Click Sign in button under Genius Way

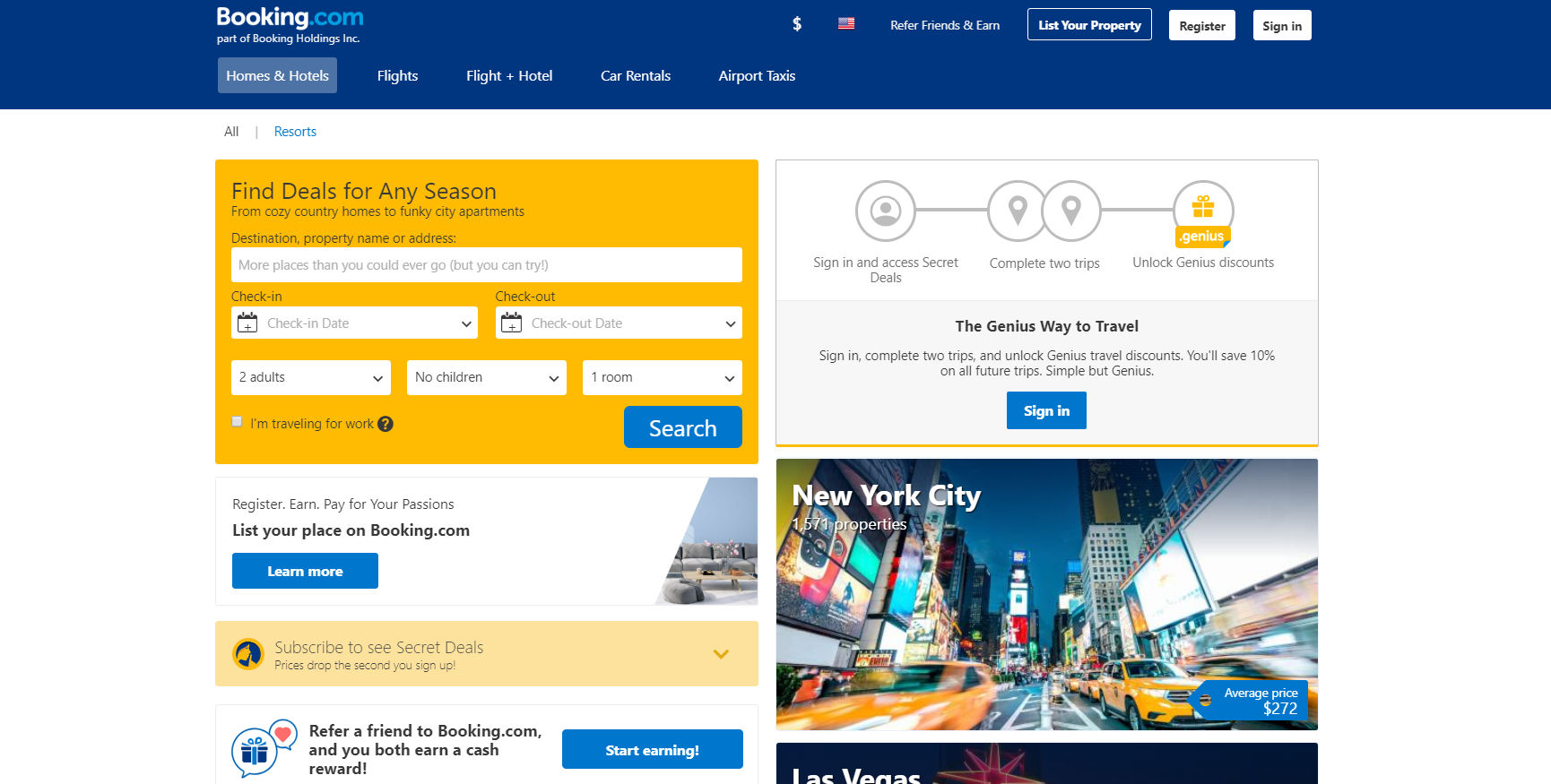(1046, 410)
